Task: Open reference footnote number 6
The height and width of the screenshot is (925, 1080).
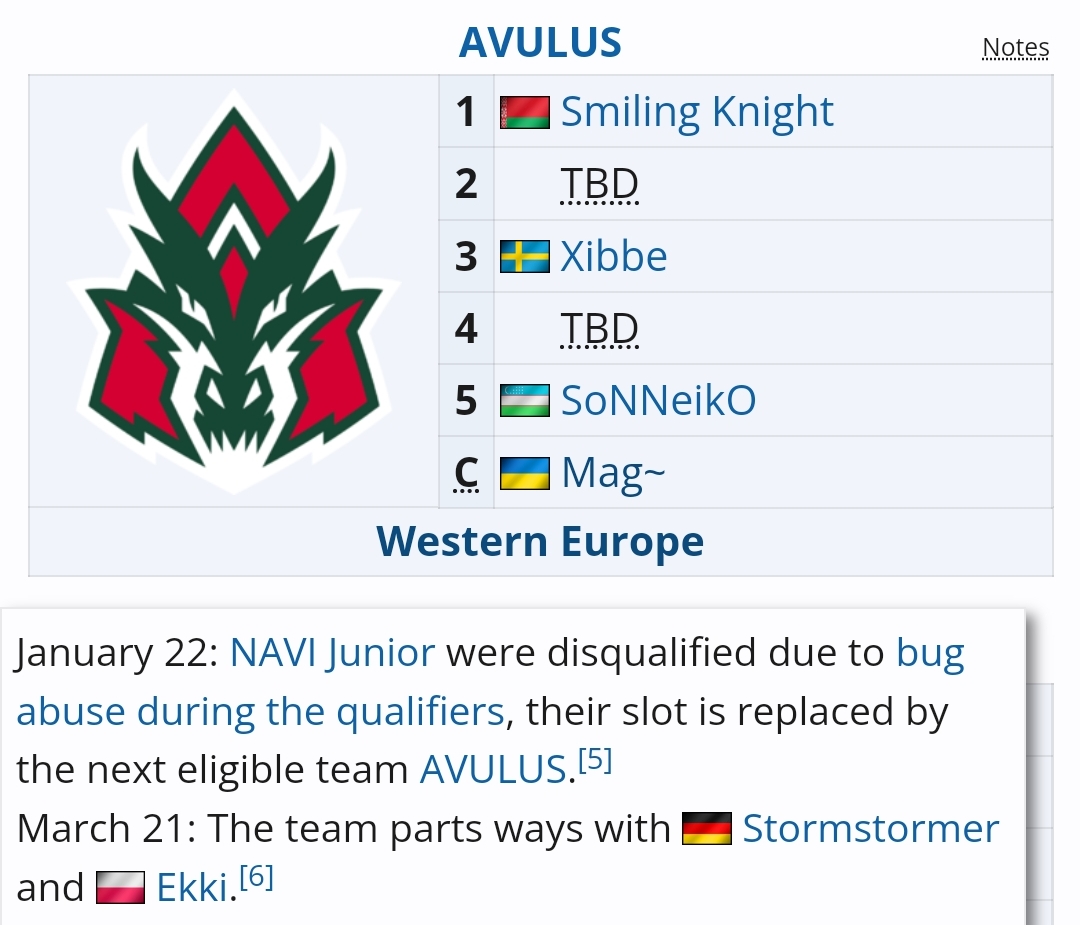Action: [257, 879]
